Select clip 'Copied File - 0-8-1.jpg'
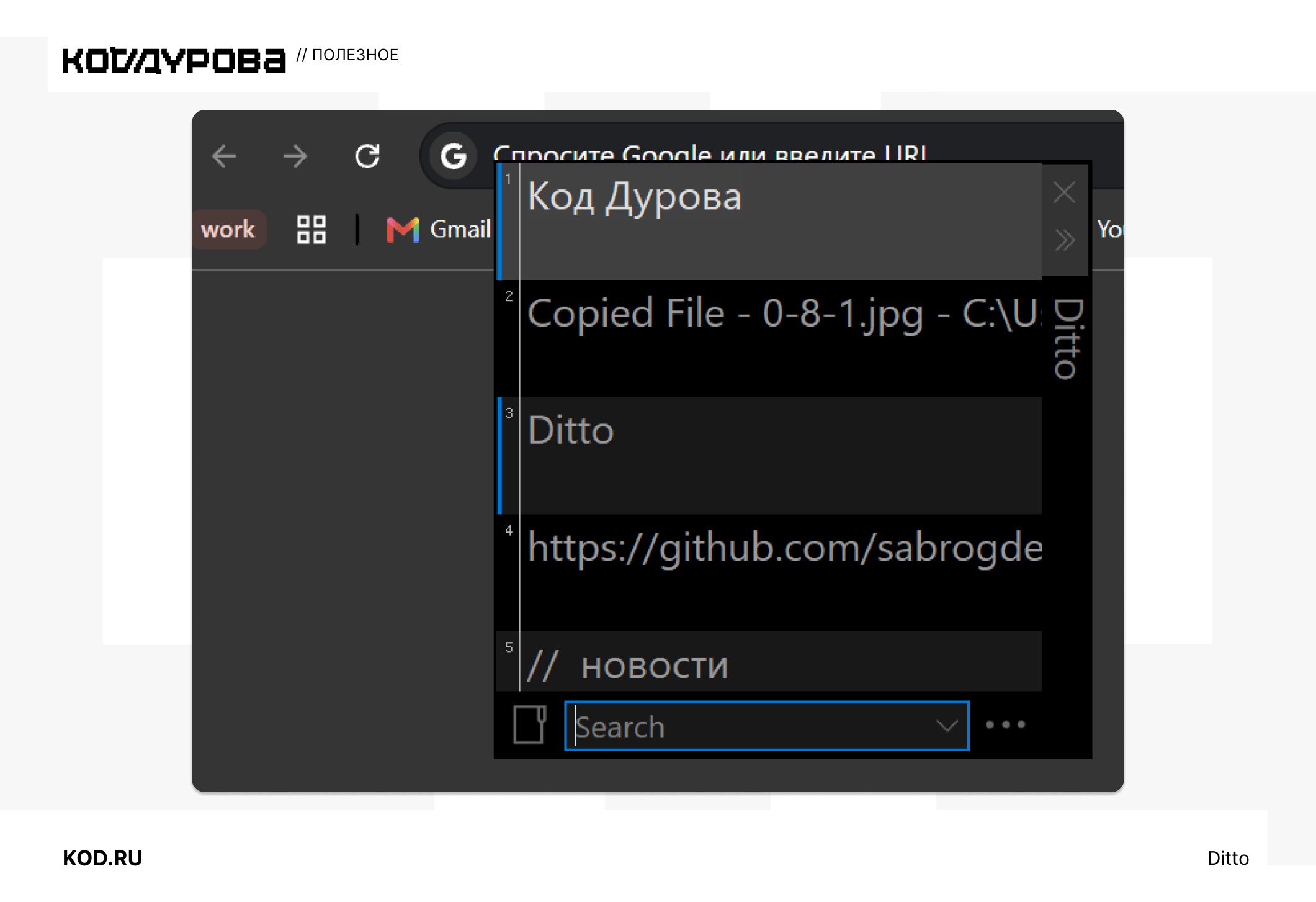The image size is (1316, 902). [x=769, y=338]
